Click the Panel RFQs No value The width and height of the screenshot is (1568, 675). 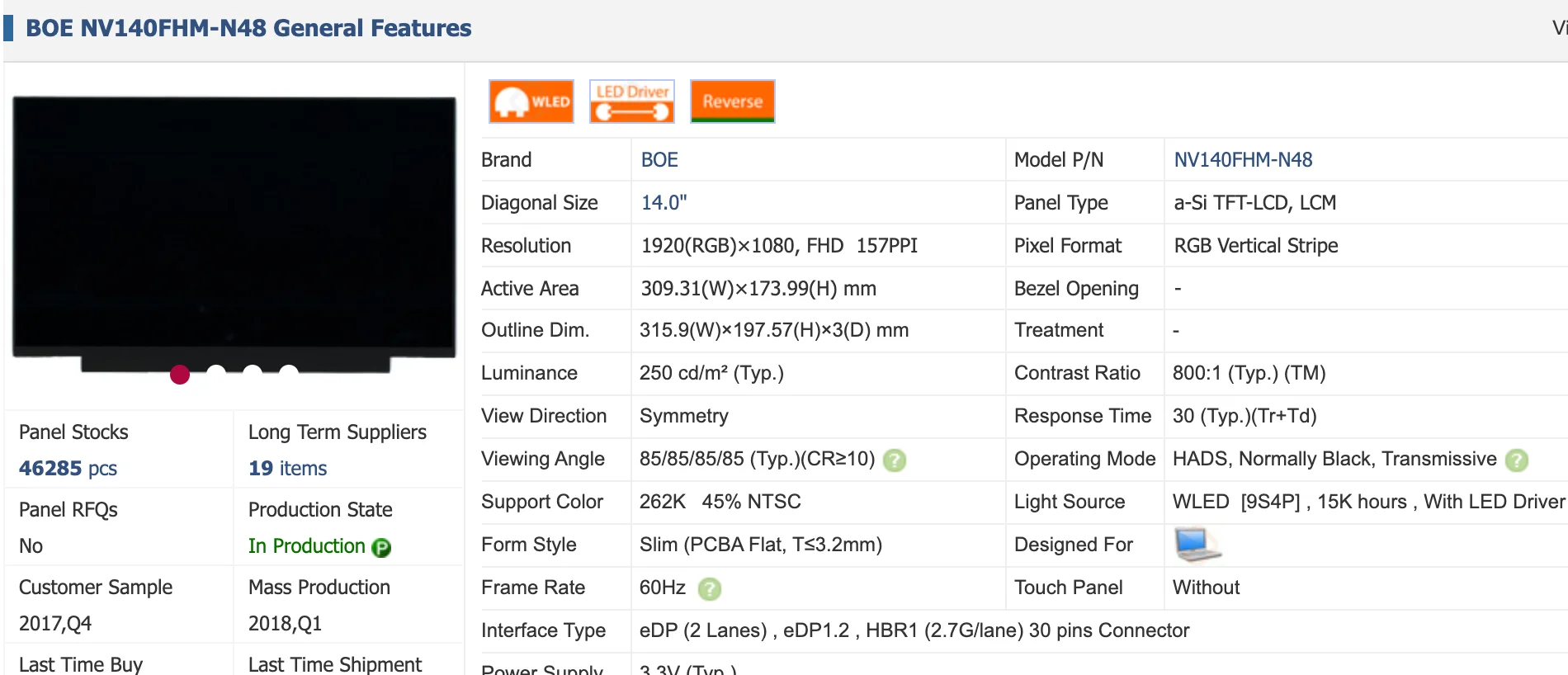[x=31, y=546]
